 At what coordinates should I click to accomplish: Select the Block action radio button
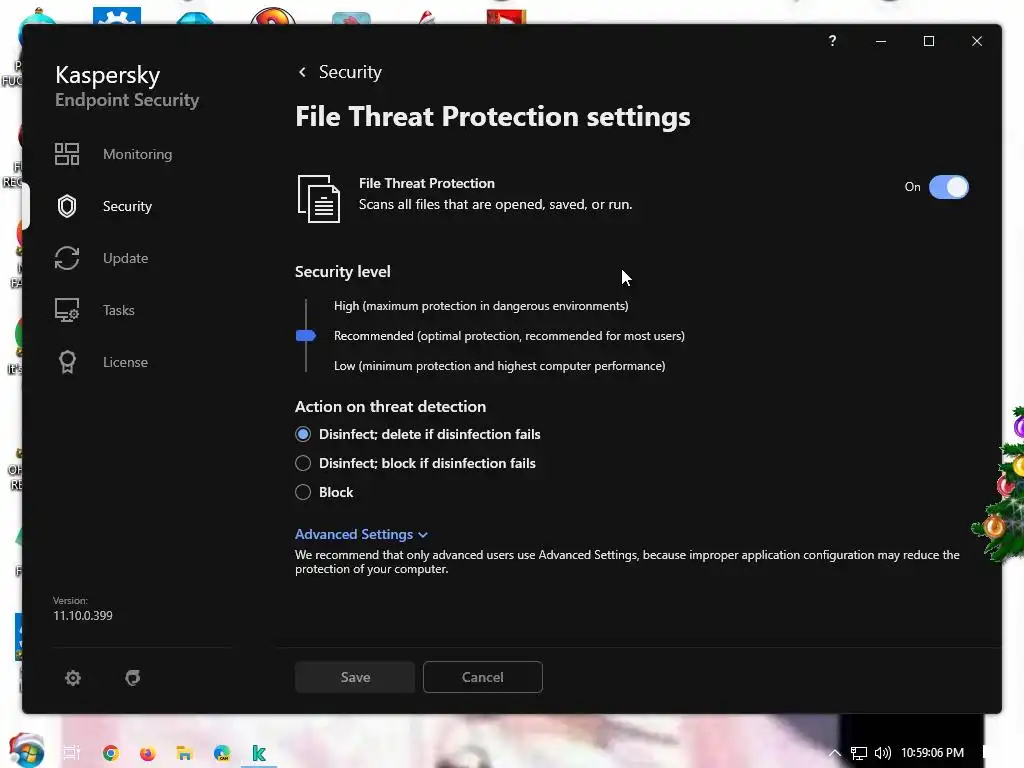303,492
